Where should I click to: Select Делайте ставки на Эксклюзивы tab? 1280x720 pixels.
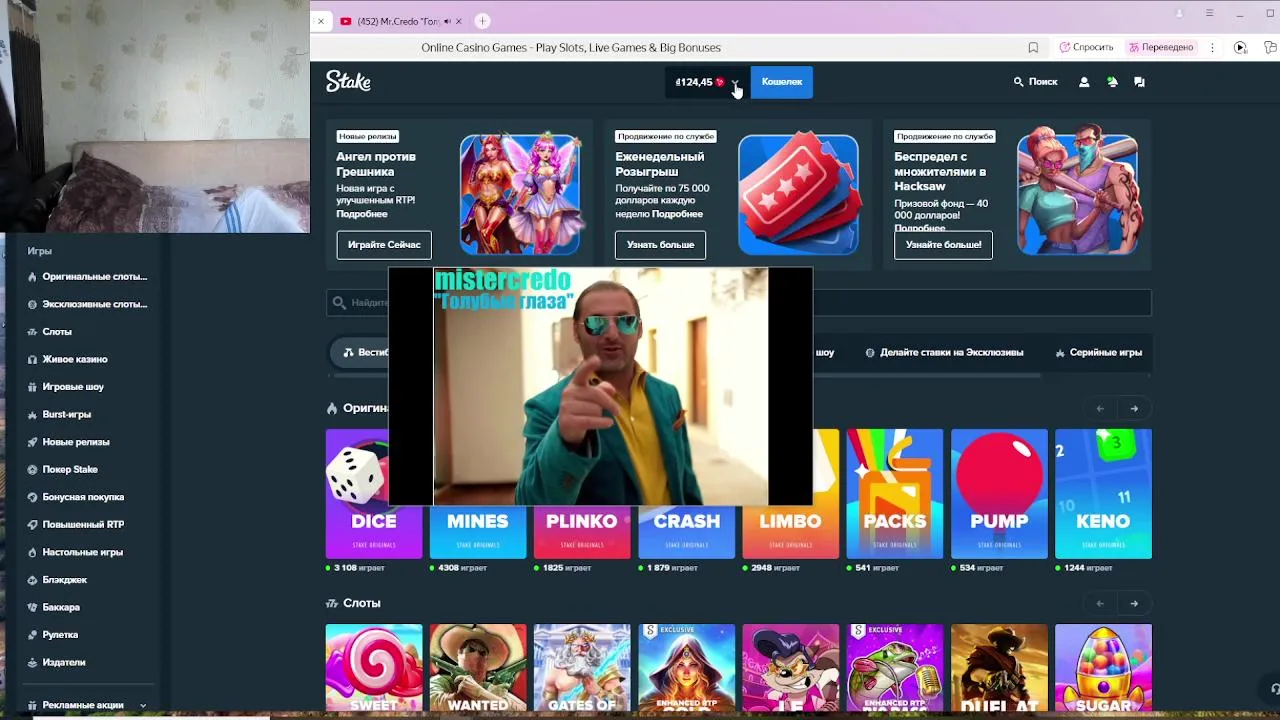[x=944, y=352]
